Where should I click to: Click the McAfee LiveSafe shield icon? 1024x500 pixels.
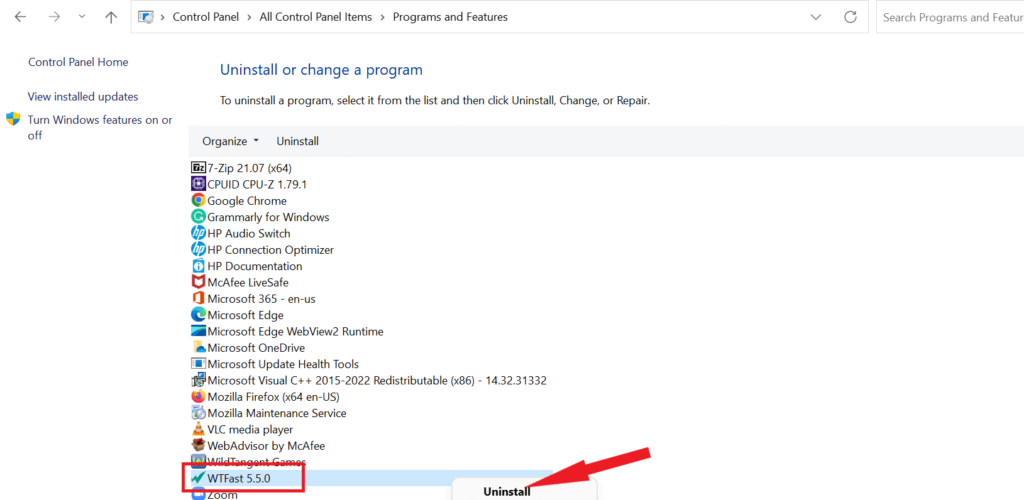pos(198,282)
